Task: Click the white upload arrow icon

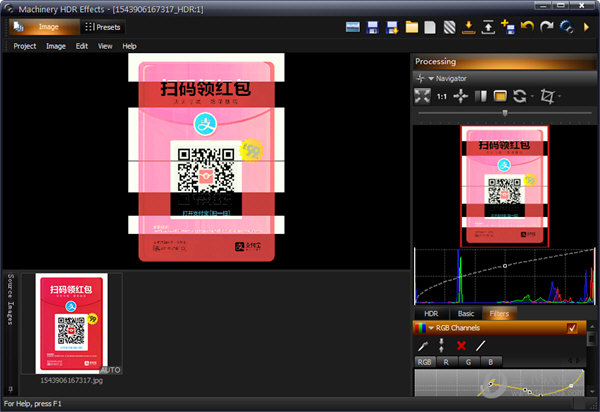Action: [x=488, y=28]
